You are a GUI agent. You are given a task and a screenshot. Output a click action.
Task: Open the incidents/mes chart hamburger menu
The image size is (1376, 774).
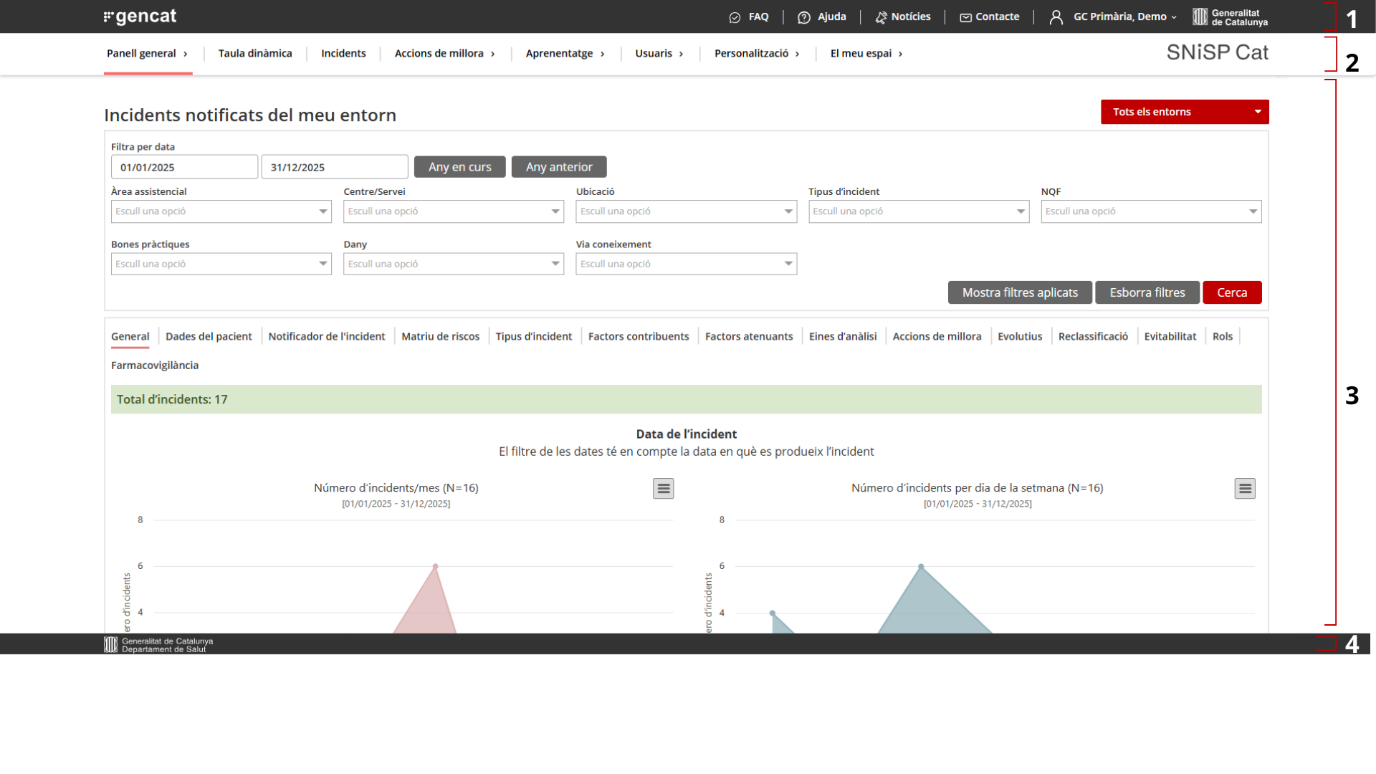(x=664, y=488)
